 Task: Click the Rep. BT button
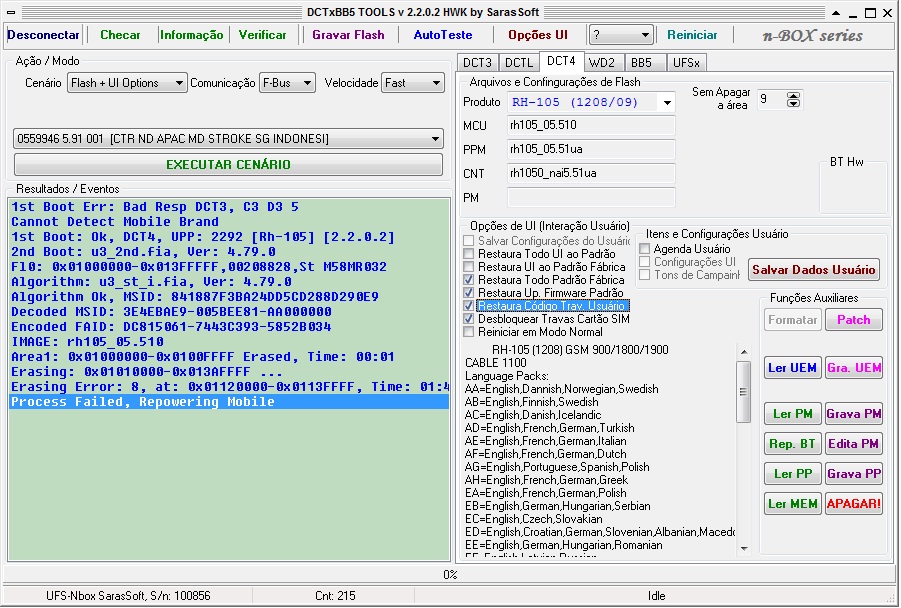click(792, 444)
